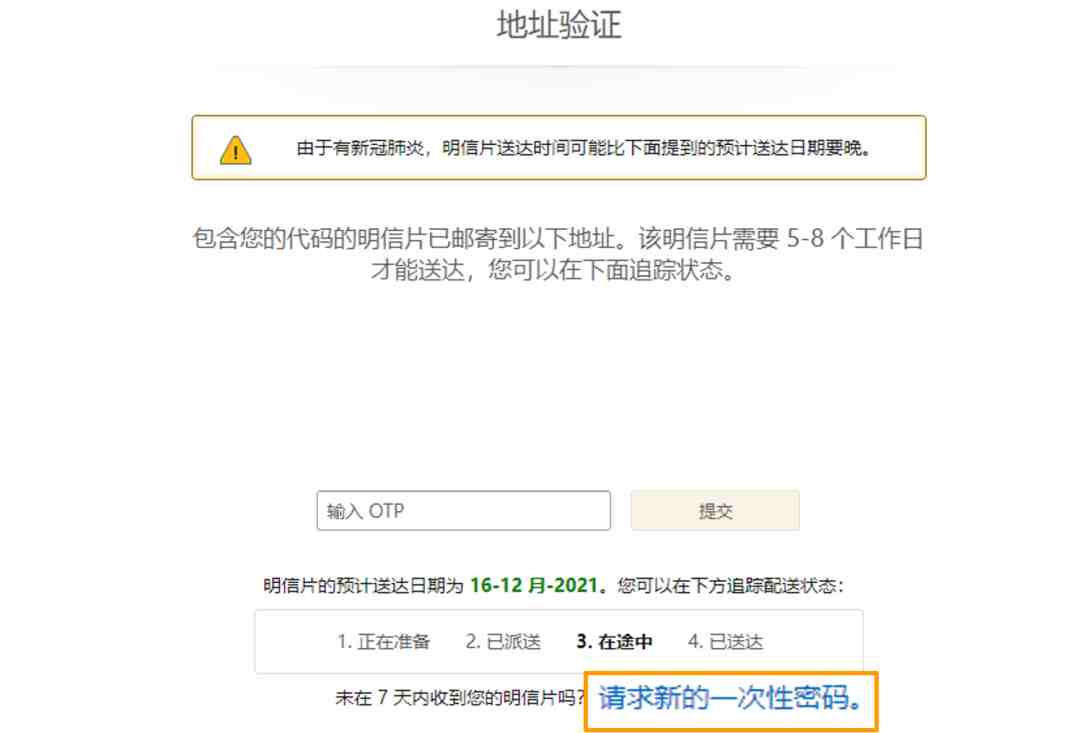Image resolution: width=1080 pixels, height=733 pixels.
Task: Click the green date 16-12 月-2021
Action: [x=534, y=586]
